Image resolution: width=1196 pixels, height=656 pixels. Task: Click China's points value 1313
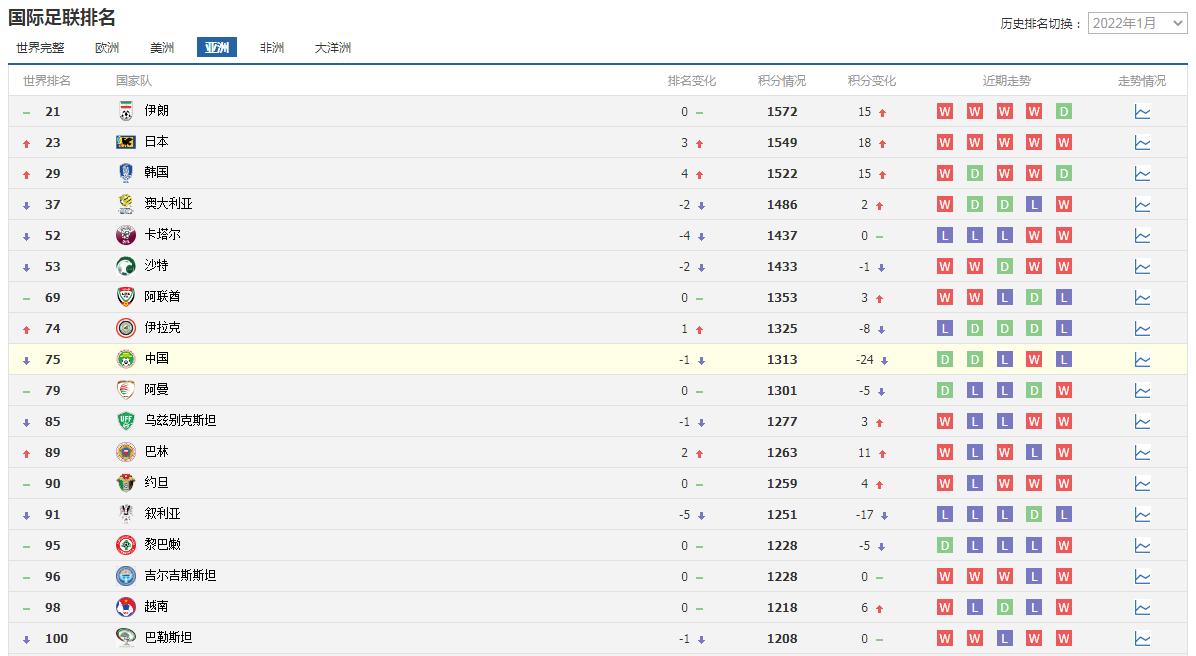tap(782, 360)
